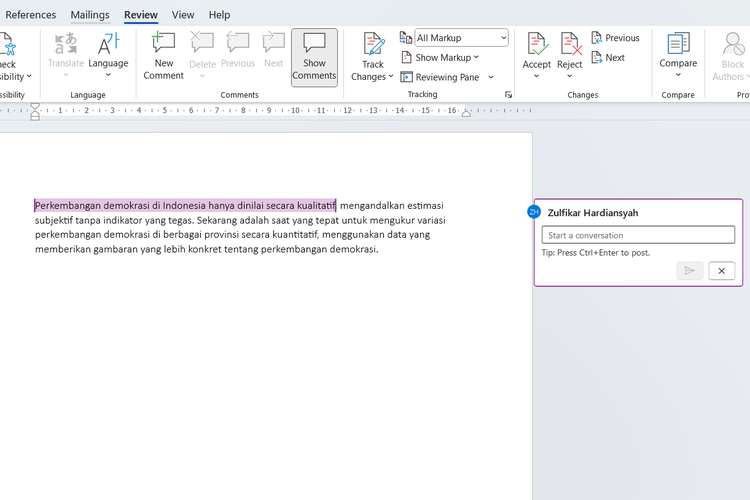Click the horizontal ruler at mark 8
The image size is (750, 500).
tap(243, 111)
